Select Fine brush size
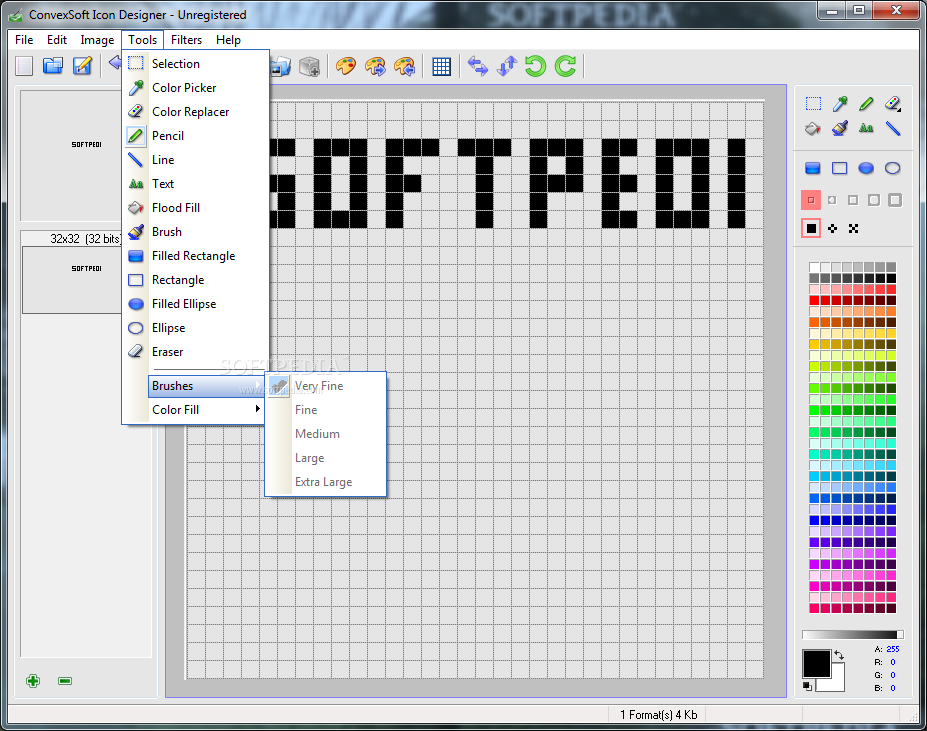This screenshot has height=731, width=927. (x=326, y=410)
